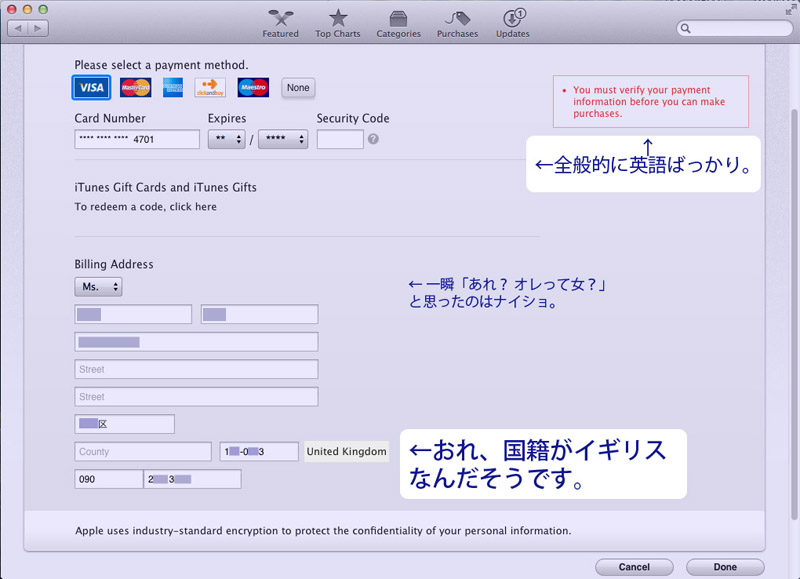800x579 pixels.
Task: Open expiry month dropdown
Action: coord(226,140)
